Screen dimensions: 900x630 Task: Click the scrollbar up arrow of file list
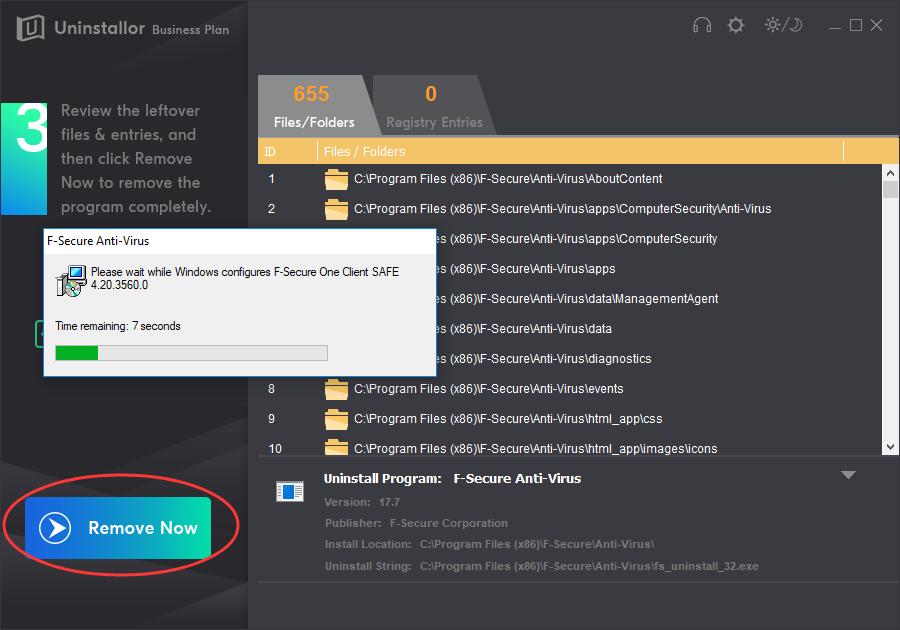(x=890, y=173)
